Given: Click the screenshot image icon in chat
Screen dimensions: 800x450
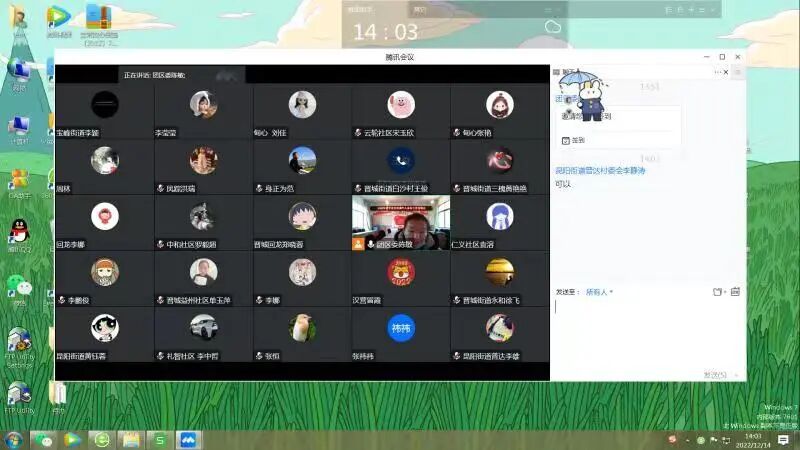Looking at the screenshot, I should coord(735,292).
